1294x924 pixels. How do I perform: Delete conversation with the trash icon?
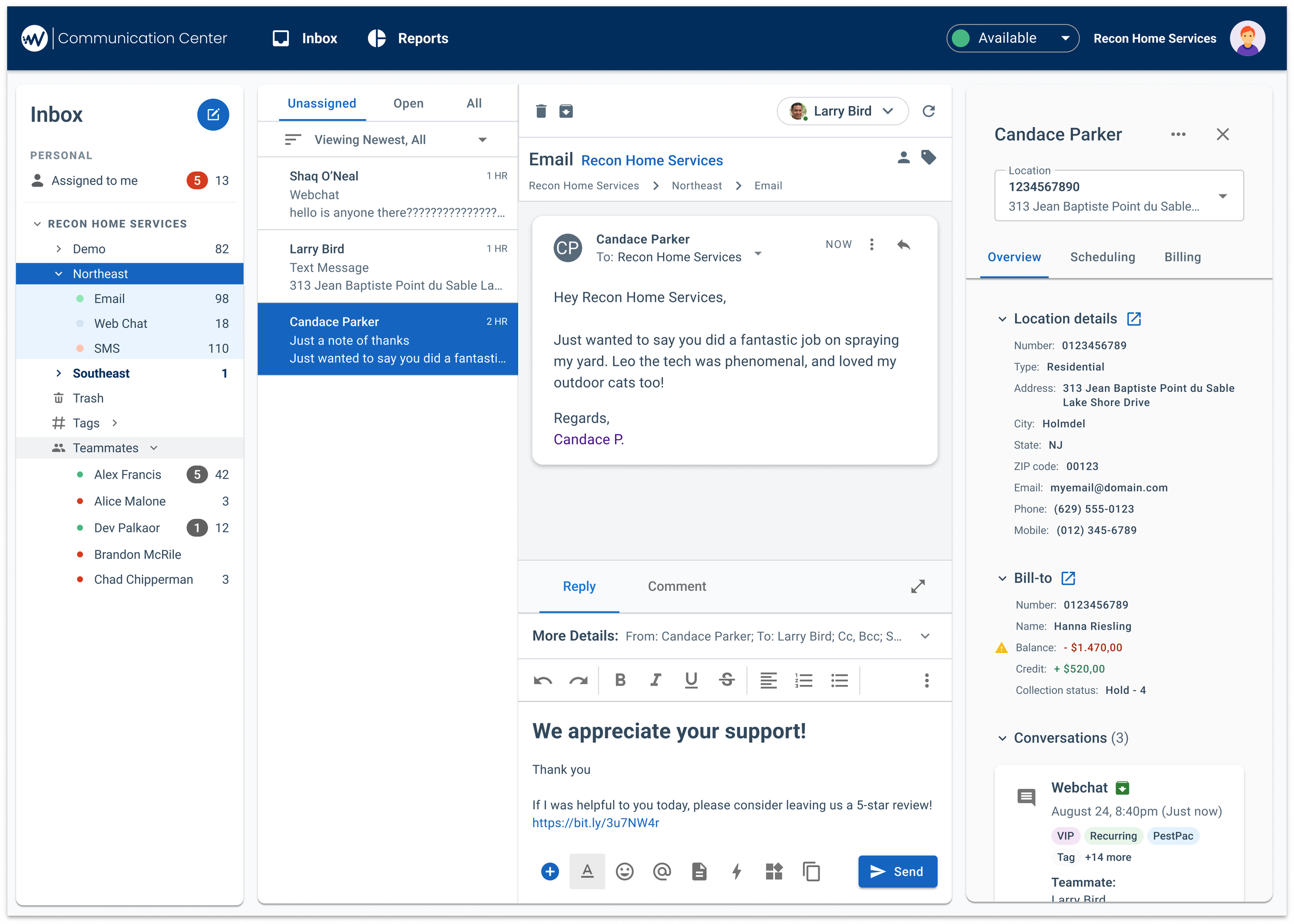541,111
